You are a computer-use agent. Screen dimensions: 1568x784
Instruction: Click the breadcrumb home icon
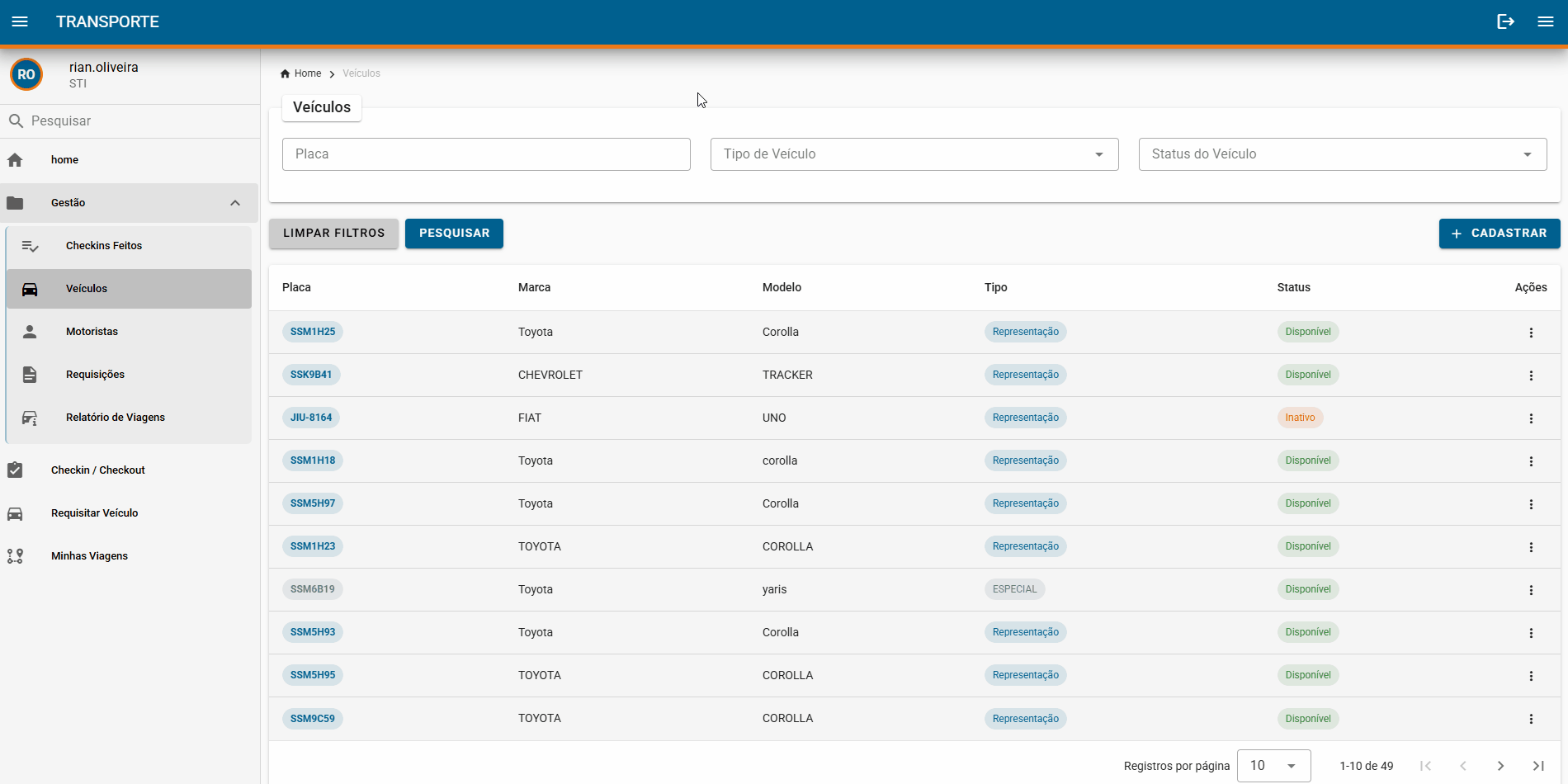pyautogui.click(x=286, y=73)
